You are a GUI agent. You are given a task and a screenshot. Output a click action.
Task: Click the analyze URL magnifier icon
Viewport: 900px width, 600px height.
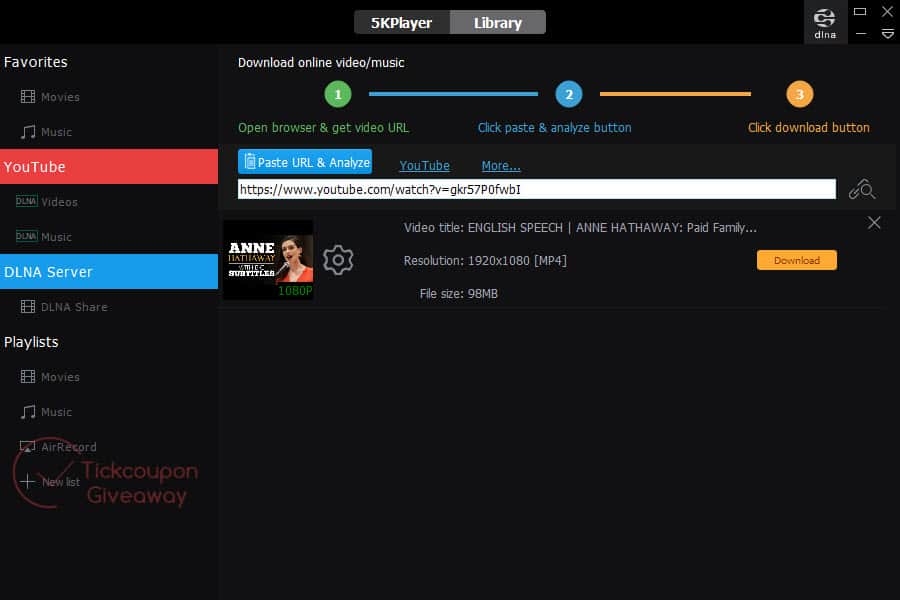[x=862, y=189]
